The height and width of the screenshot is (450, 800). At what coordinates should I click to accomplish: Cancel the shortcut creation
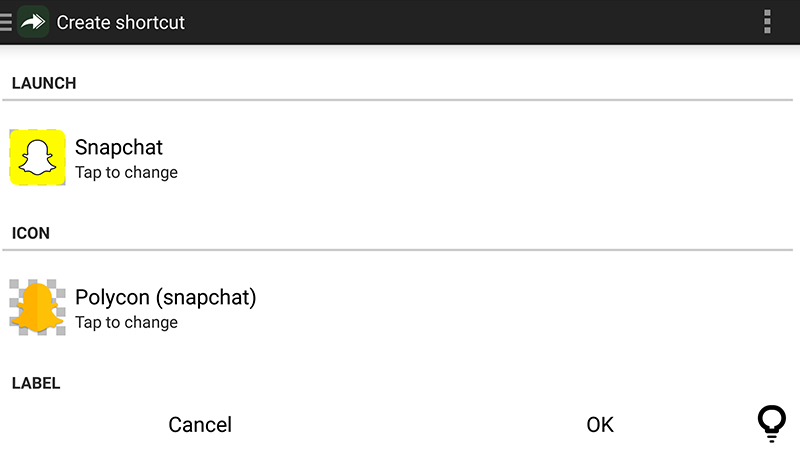pos(200,424)
